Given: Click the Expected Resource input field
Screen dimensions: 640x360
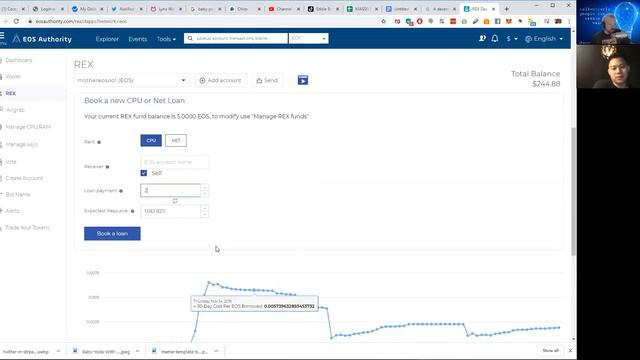Looking at the screenshot, I should (x=171, y=211).
